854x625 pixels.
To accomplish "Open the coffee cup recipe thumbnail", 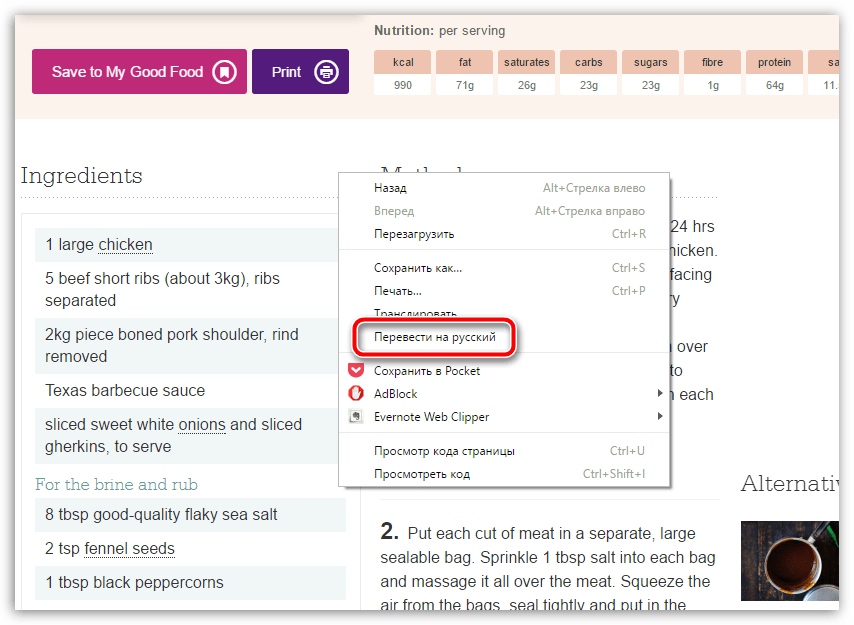I will (789, 560).
